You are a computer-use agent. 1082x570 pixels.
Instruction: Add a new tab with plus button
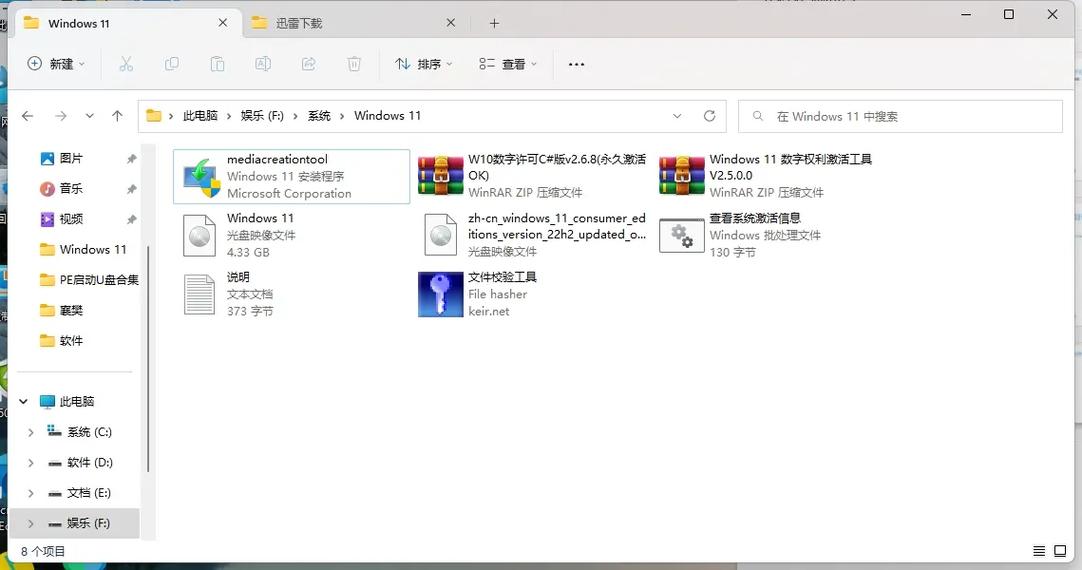(494, 23)
